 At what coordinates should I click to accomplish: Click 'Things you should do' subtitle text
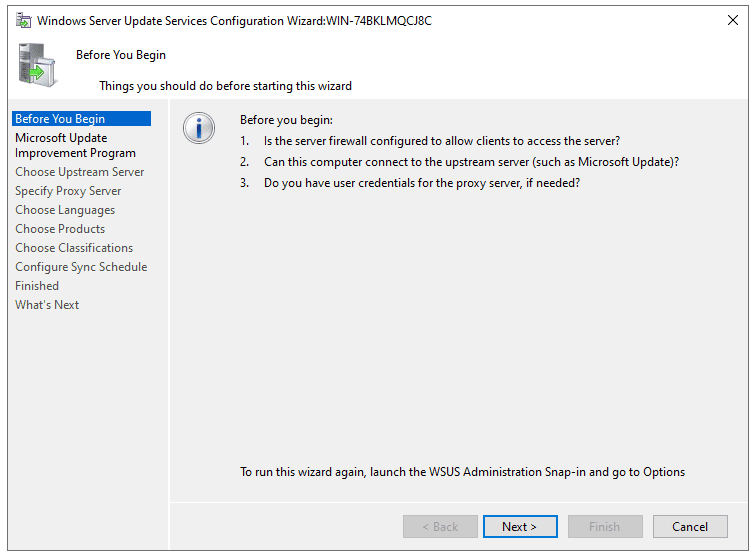(225, 86)
